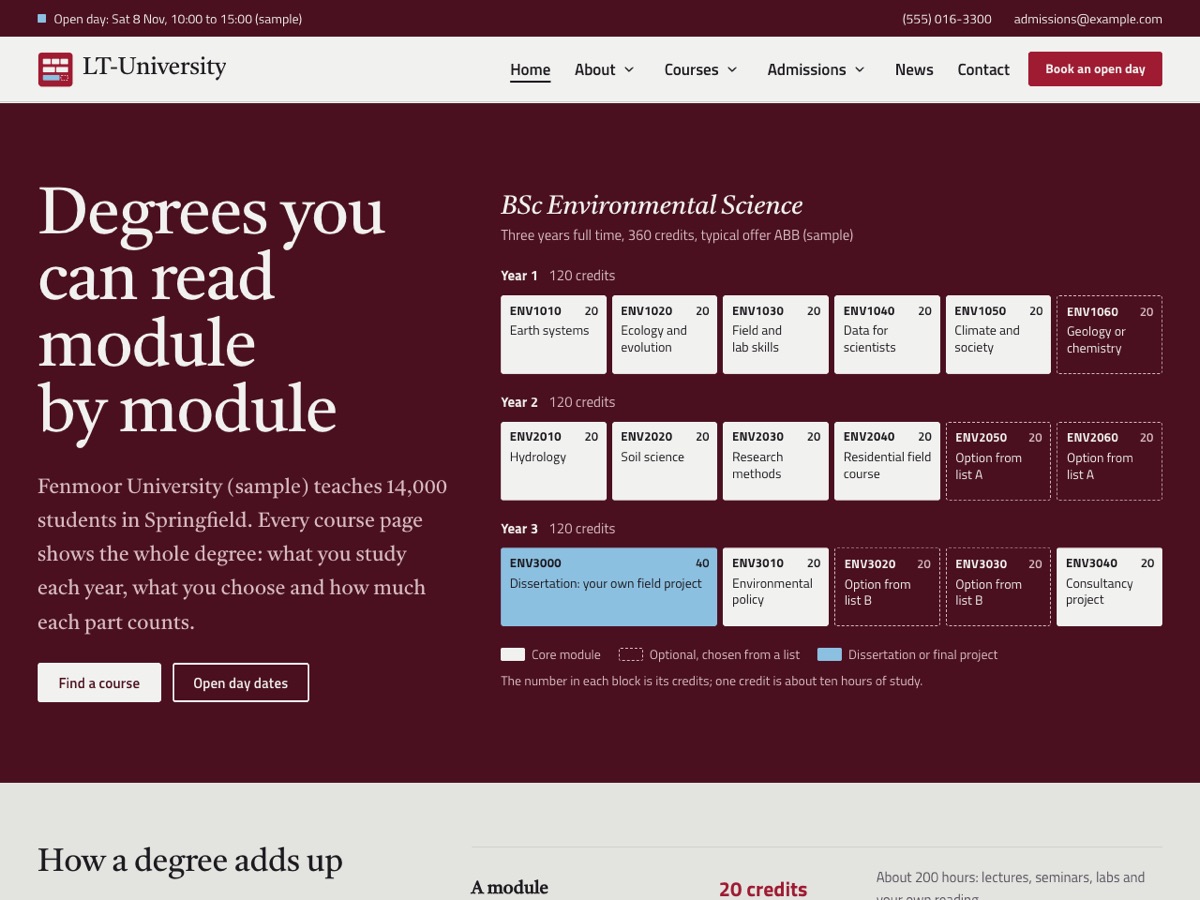The width and height of the screenshot is (1200, 900).
Task: Select ENV3010 Environmental policy module
Action: 775,587
